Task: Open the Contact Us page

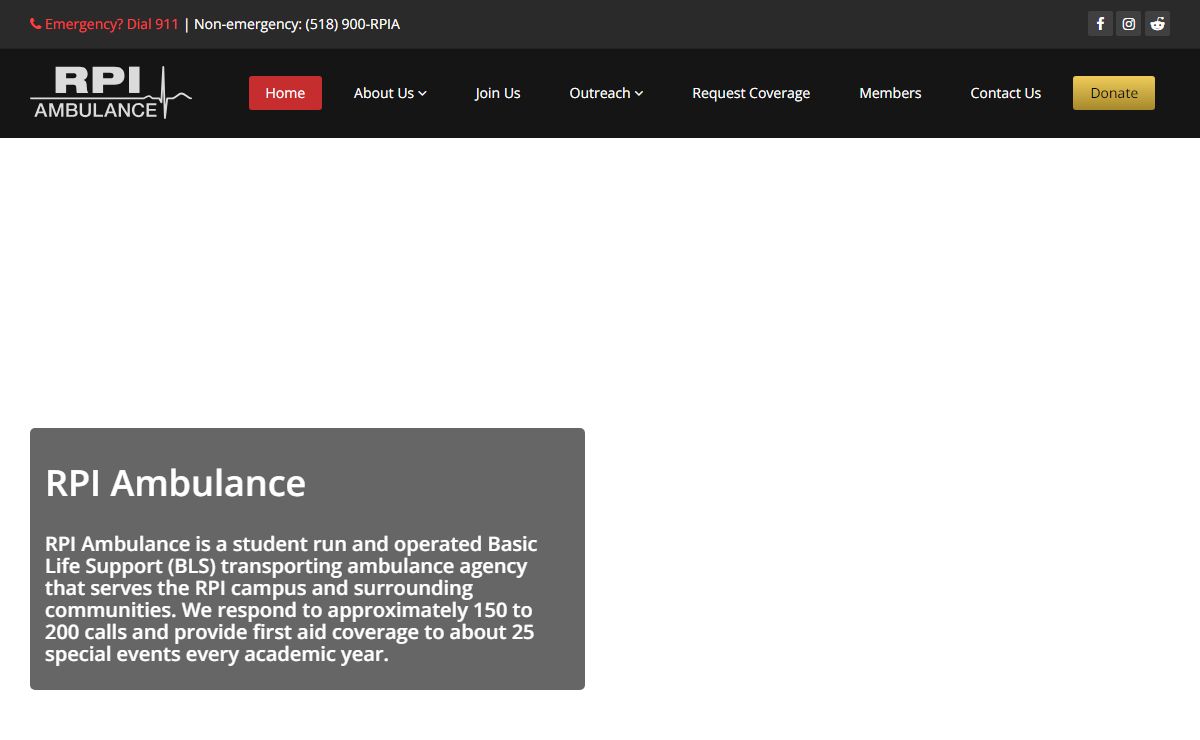Action: (x=1005, y=93)
